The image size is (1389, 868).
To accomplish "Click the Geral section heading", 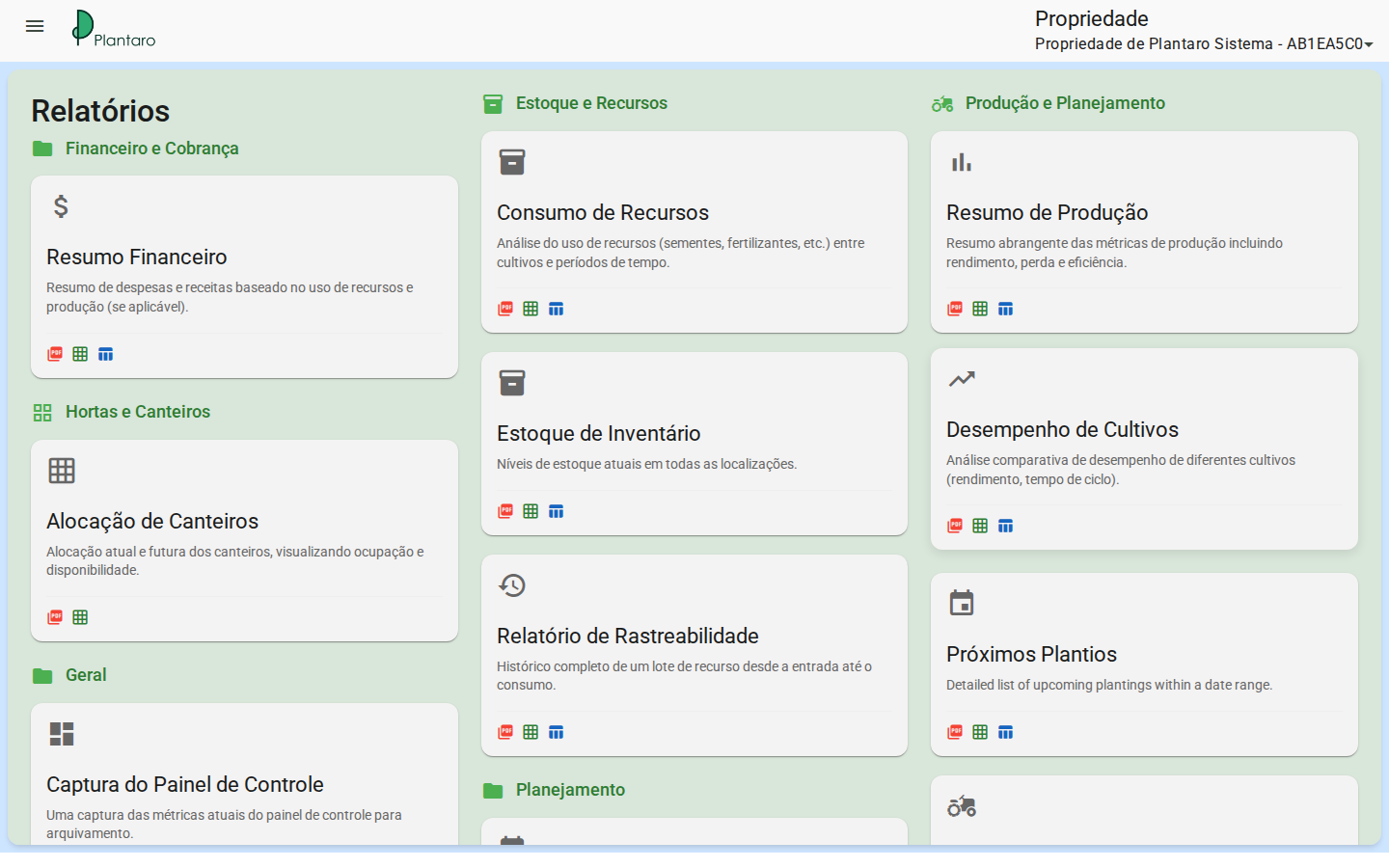I will click(86, 675).
